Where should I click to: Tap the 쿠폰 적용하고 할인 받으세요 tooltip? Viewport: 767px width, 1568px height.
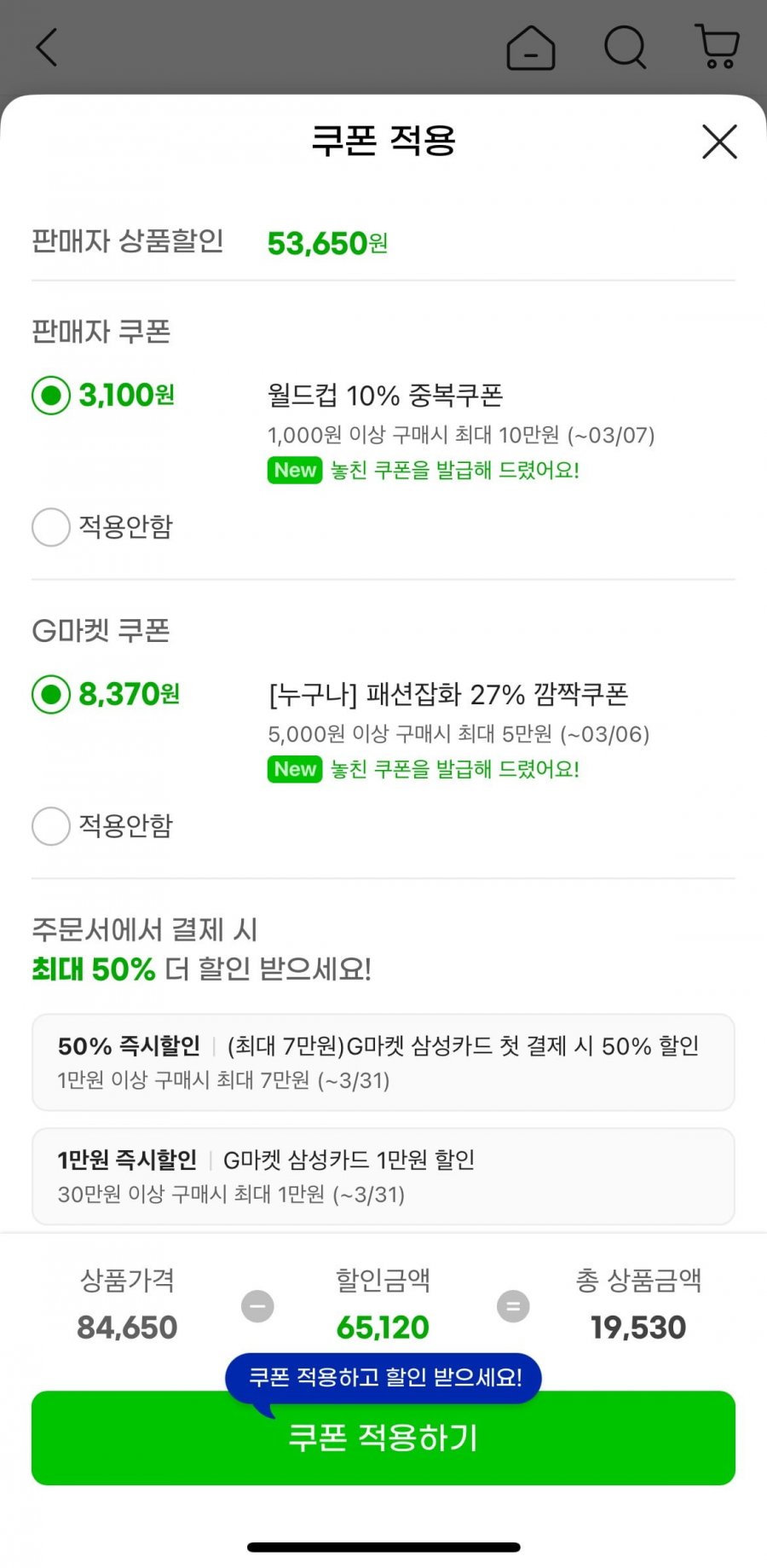[383, 1378]
